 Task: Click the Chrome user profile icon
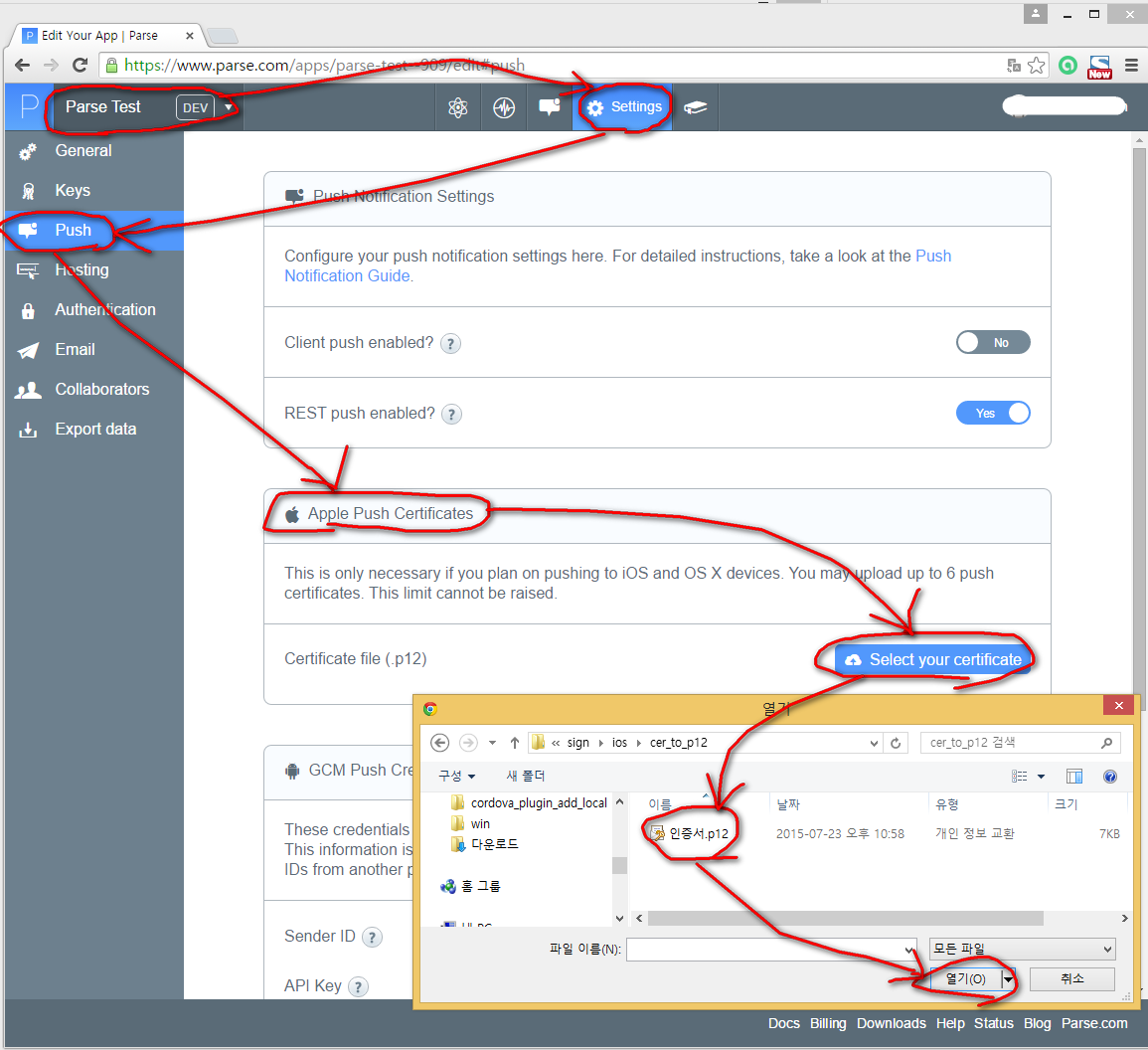coord(1036,14)
